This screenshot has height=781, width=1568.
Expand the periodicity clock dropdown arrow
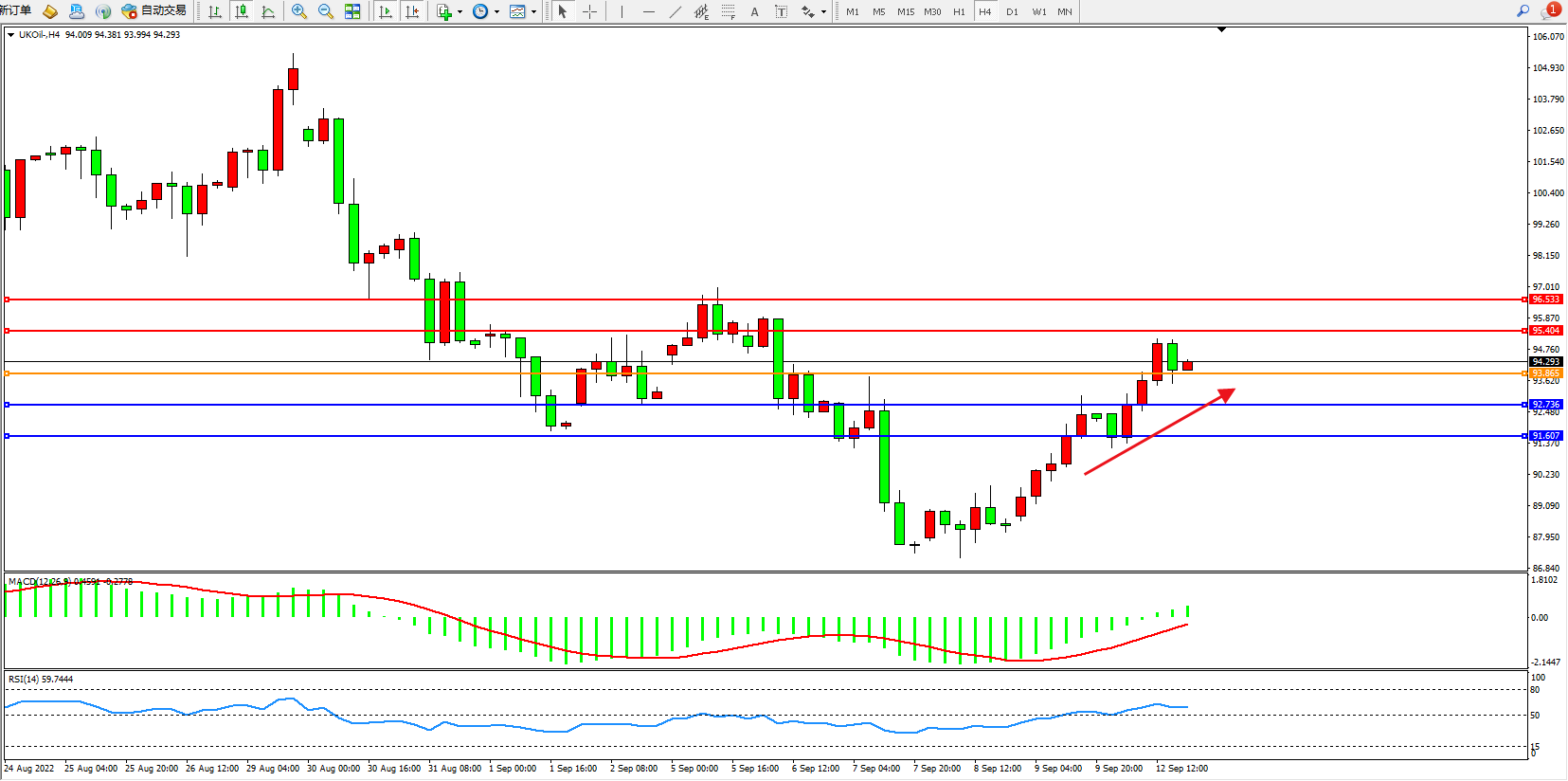[x=496, y=12]
